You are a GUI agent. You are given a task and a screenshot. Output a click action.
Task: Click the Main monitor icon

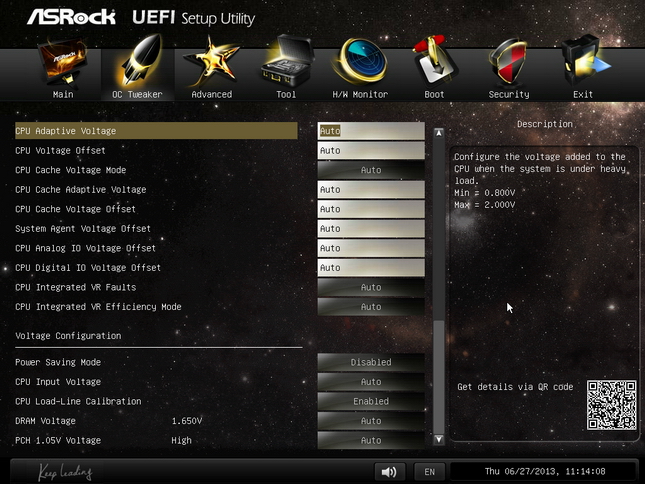[63, 62]
